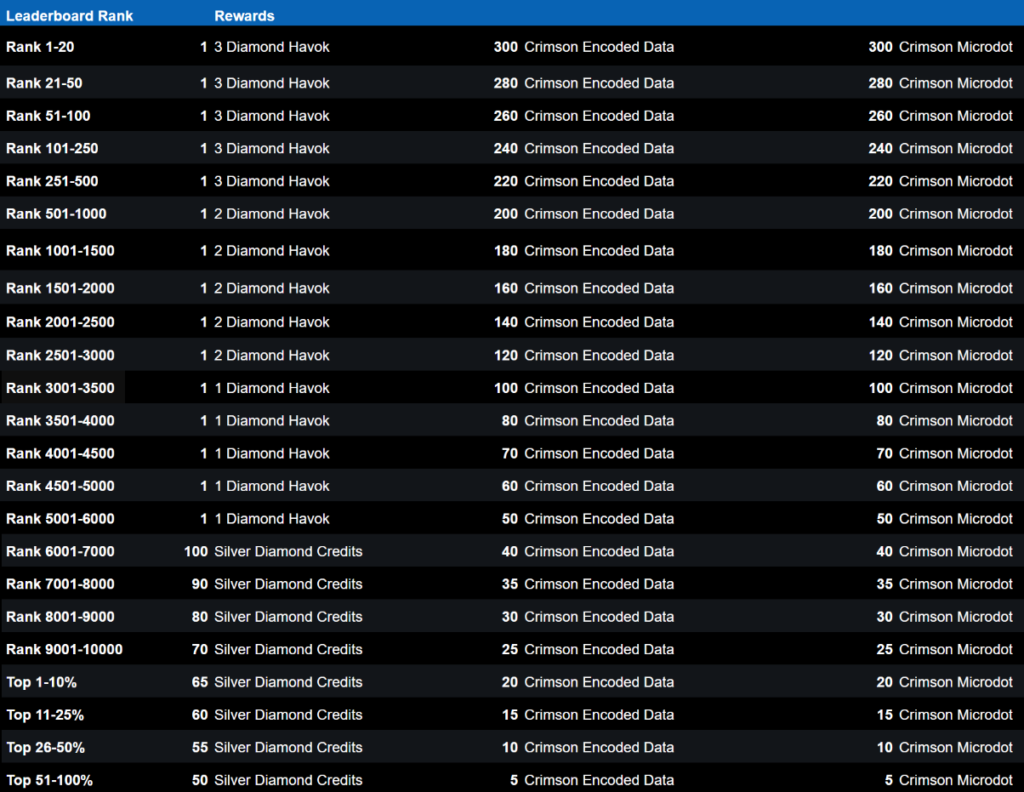1024x792 pixels.
Task: Select the "Rank 9001-10000" row label
Action: [x=64, y=650]
